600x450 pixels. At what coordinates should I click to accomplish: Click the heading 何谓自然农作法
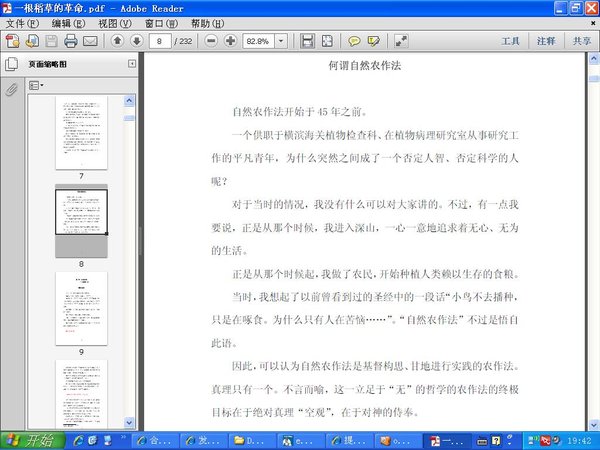(x=365, y=65)
